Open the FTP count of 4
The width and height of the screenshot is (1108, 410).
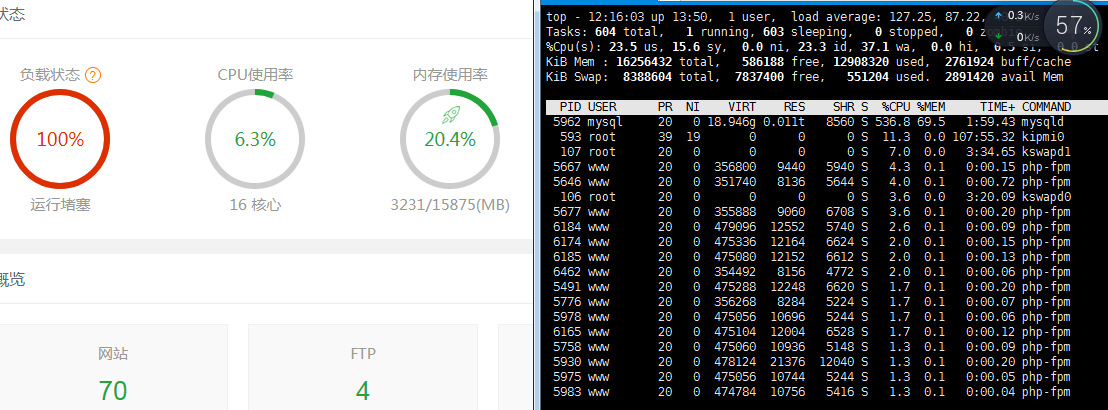click(363, 389)
